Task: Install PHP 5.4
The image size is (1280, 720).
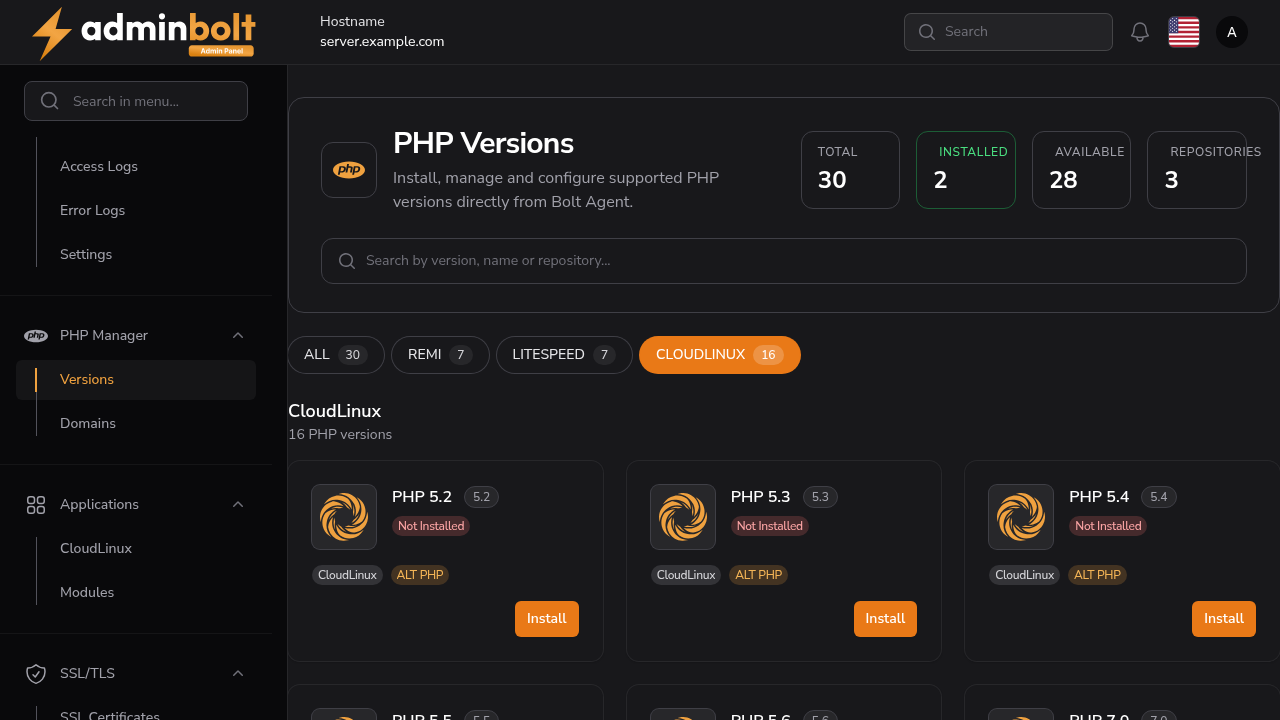Action: (1224, 619)
